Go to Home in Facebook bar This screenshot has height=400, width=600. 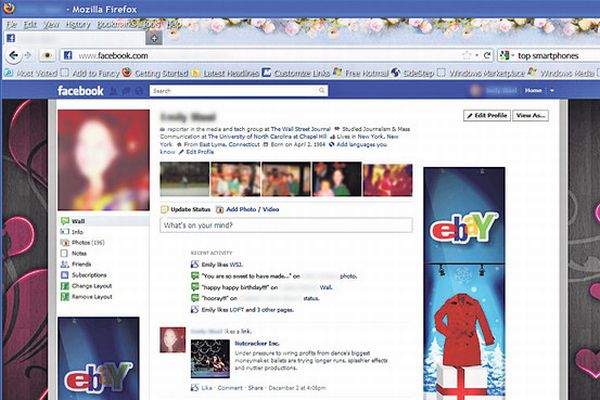533,90
